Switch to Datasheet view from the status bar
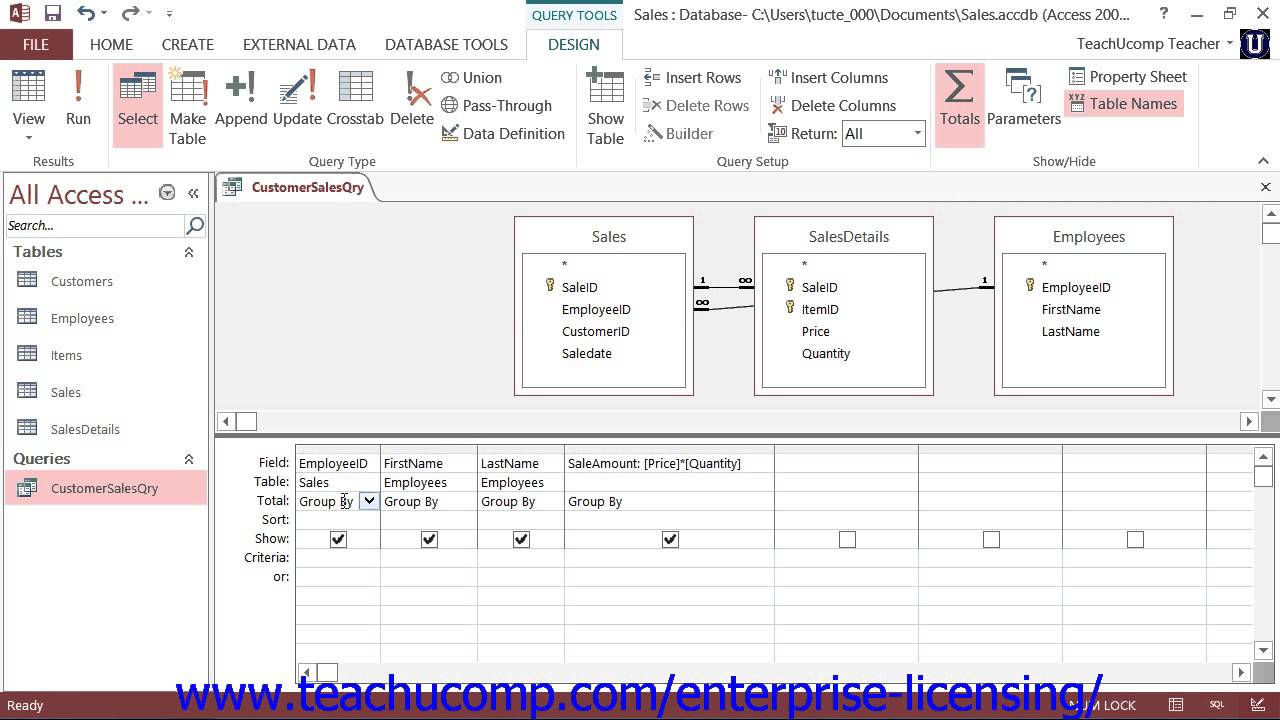This screenshot has height=720, width=1280. (1177, 705)
